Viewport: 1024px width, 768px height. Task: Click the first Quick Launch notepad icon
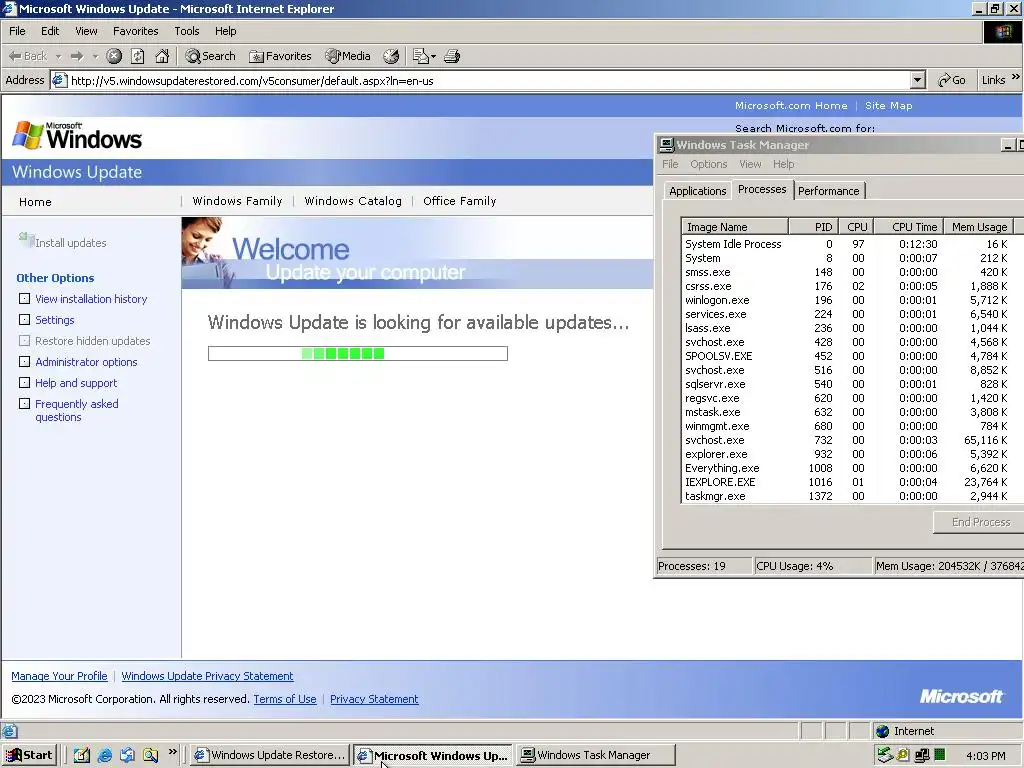coord(82,755)
